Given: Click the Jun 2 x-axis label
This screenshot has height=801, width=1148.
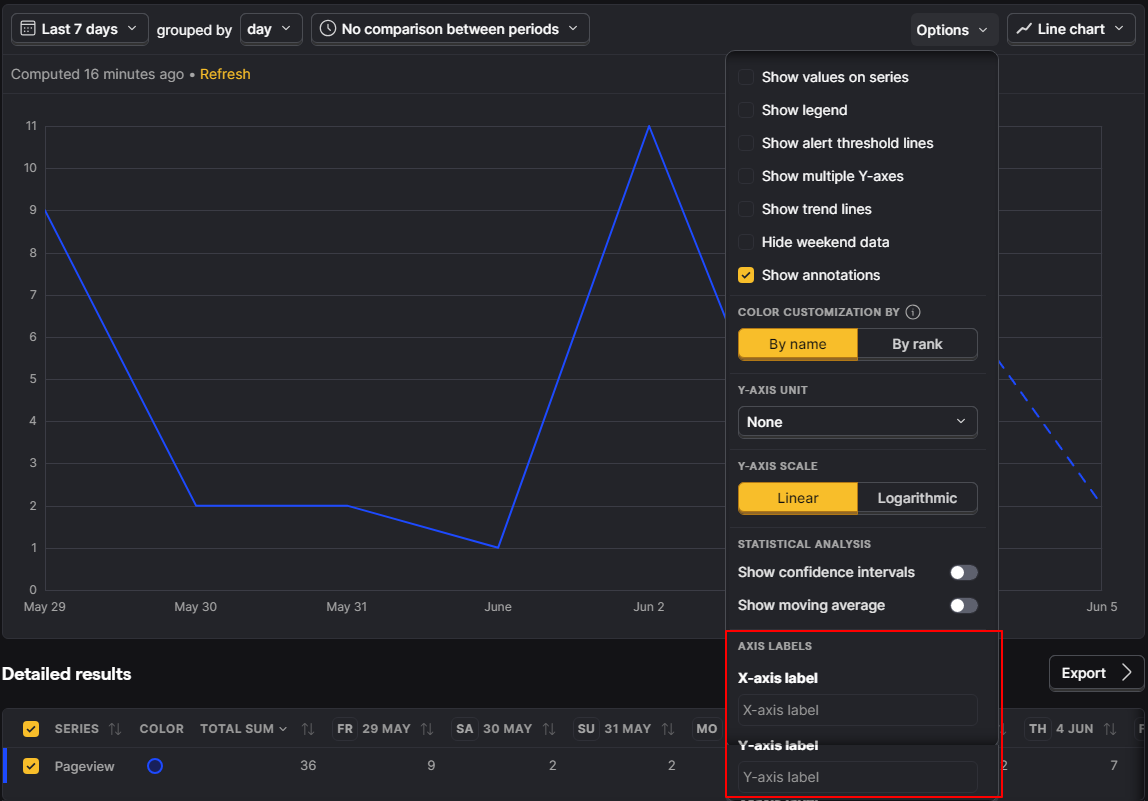Looking at the screenshot, I should coord(649,606).
